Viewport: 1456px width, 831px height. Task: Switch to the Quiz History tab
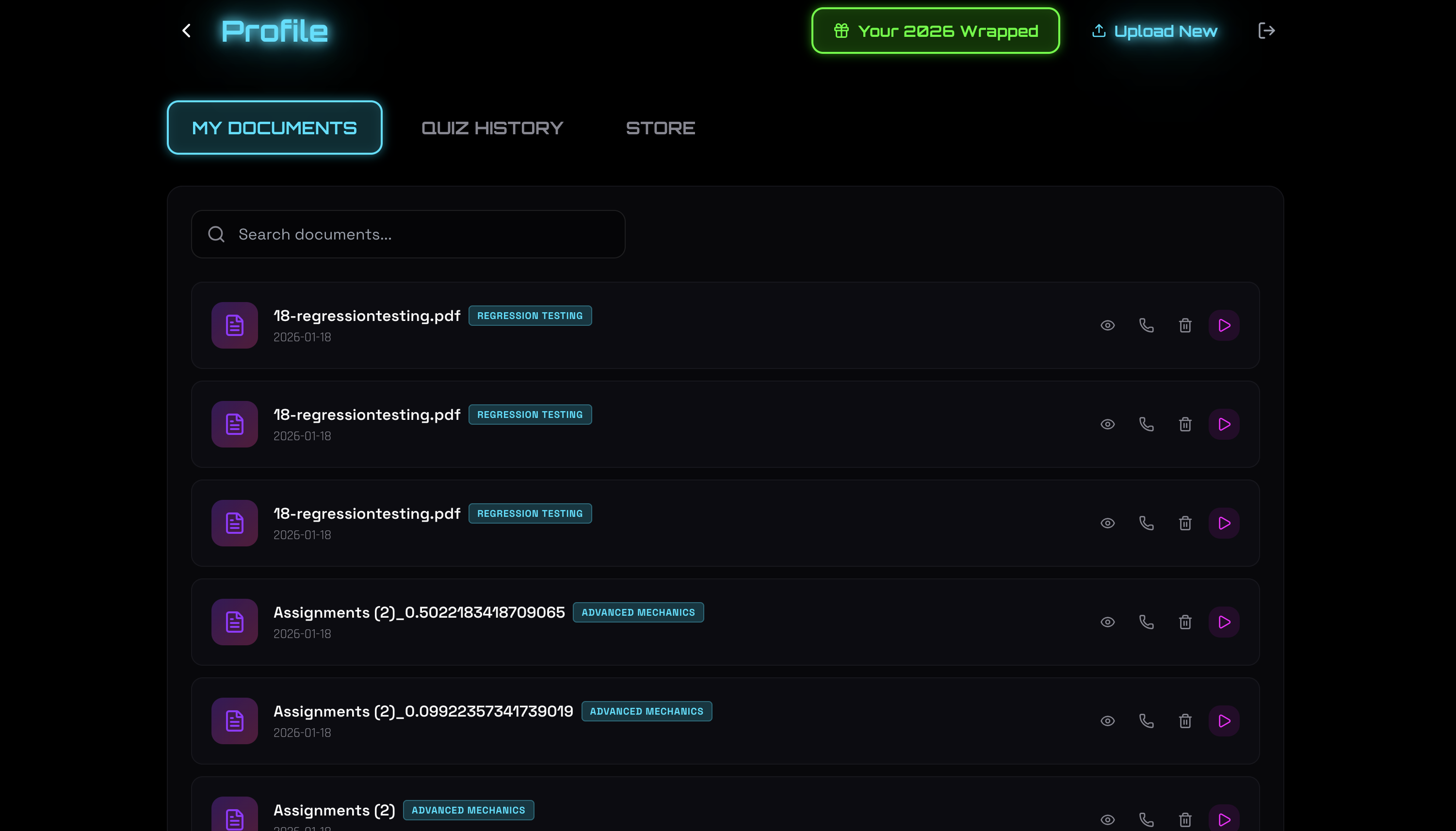[492, 128]
